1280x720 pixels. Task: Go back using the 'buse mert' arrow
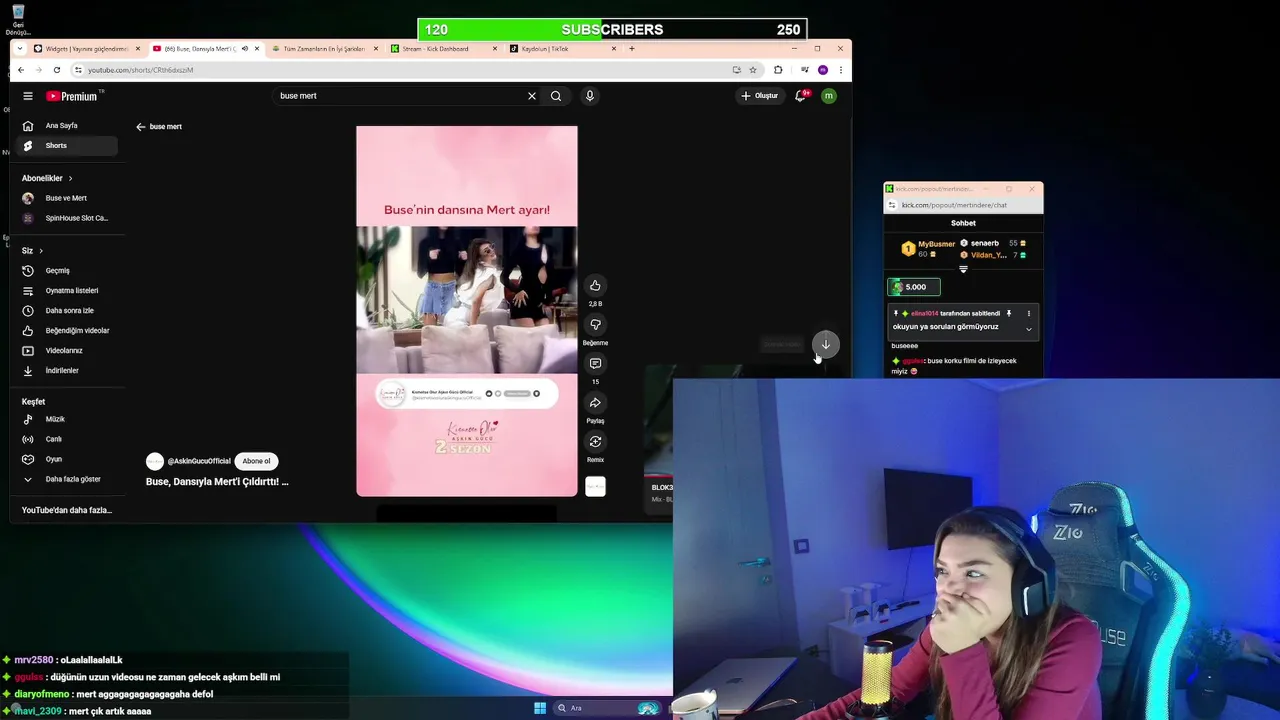[141, 127]
